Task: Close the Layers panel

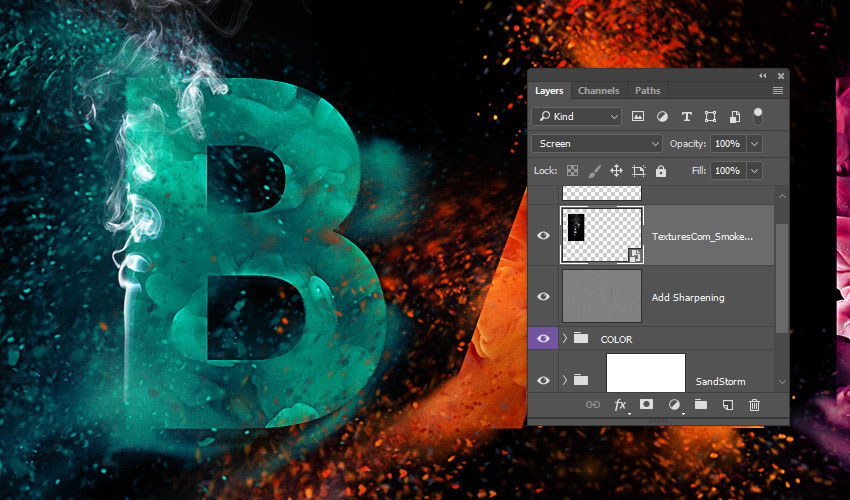Action: 781,76
